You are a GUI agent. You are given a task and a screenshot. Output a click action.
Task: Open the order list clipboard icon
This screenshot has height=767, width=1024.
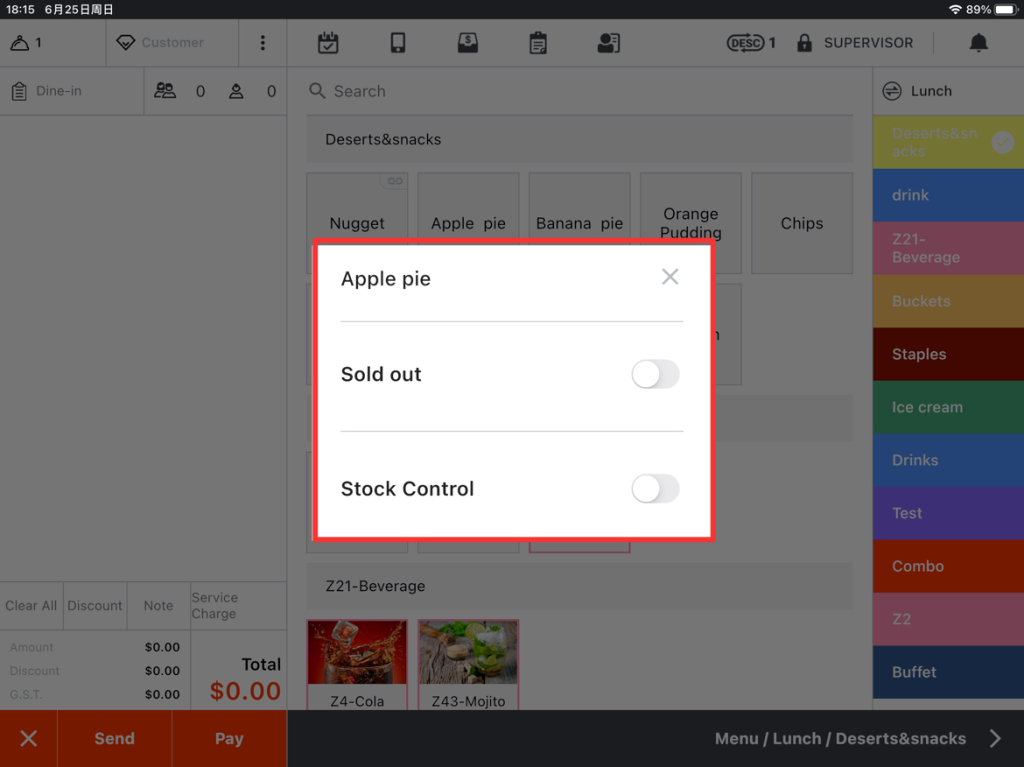coord(538,43)
